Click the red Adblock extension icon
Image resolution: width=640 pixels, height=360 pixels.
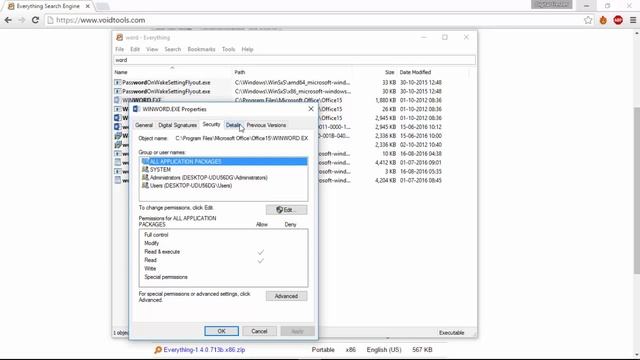point(618,20)
